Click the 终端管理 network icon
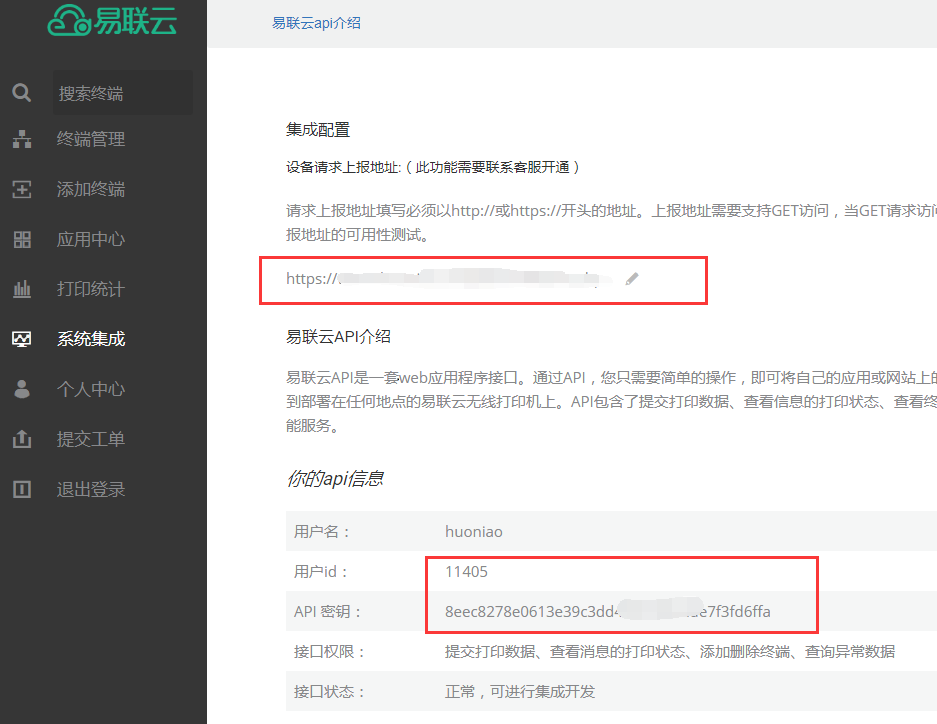 click(x=22, y=139)
